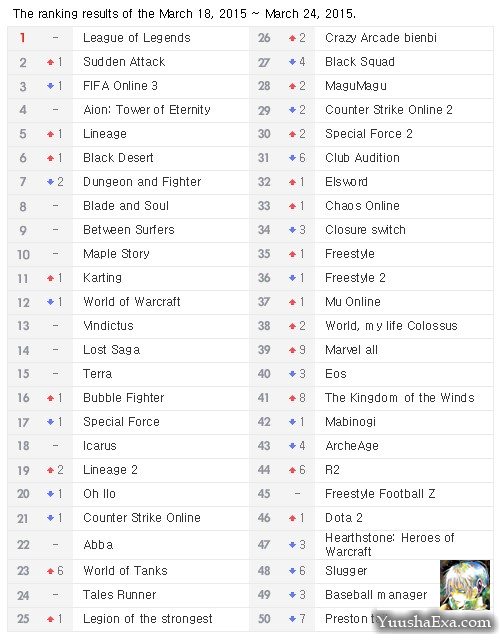Click the blue down arrow beside Dungeon and Fighter
Screen dimensions: 500x640
pyautogui.click(x=51, y=182)
